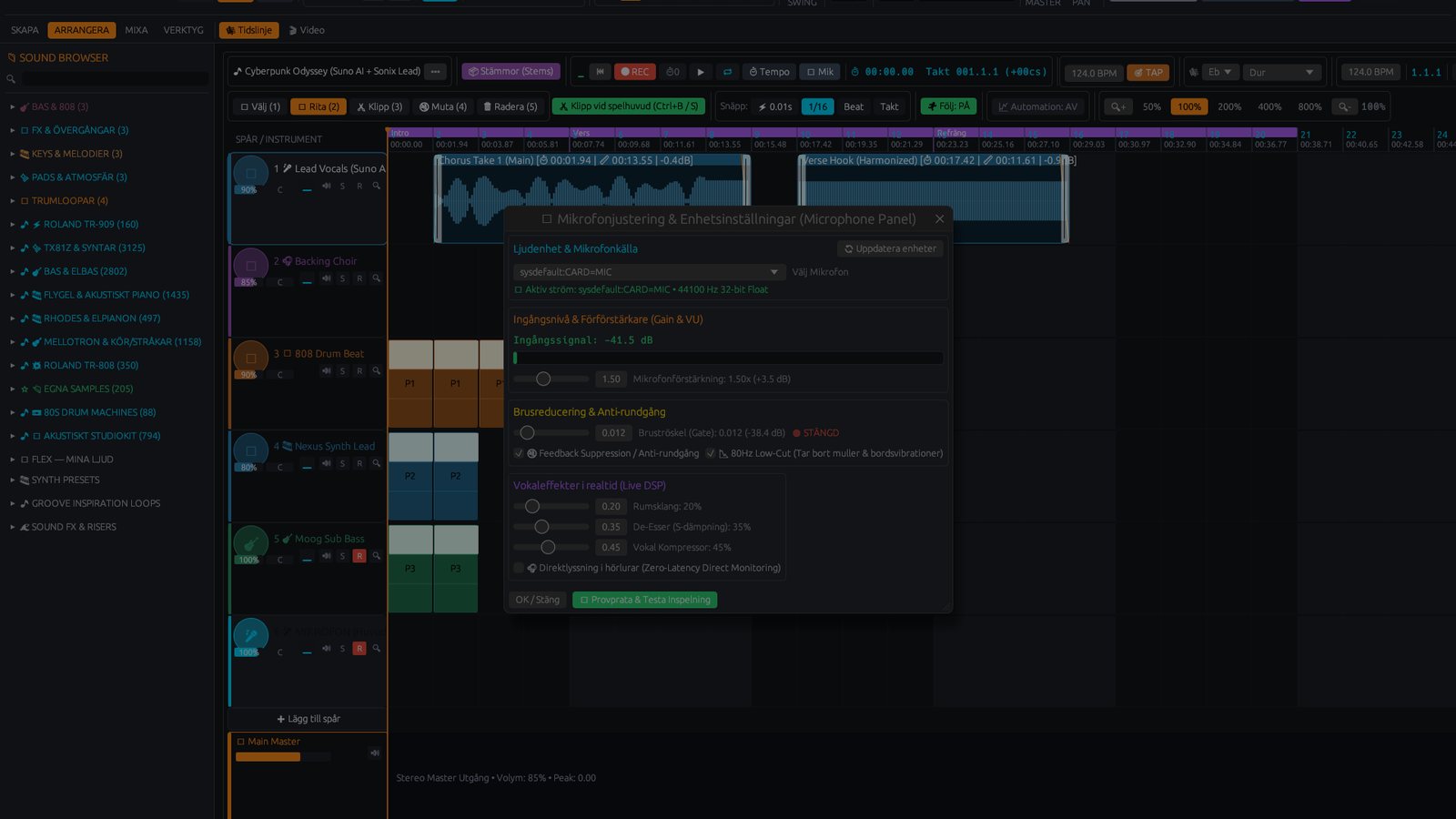Expand the ROLAND TR-909 (160) folder

pos(13,224)
